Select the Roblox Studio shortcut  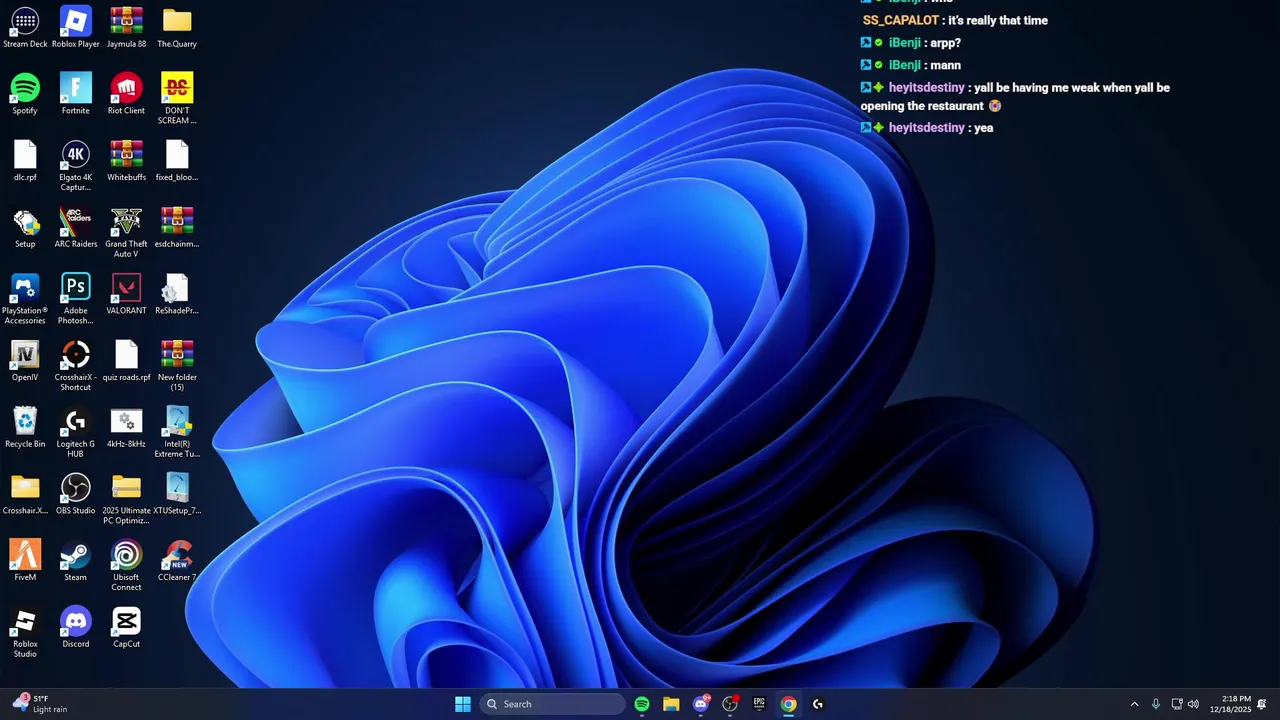[x=25, y=632]
